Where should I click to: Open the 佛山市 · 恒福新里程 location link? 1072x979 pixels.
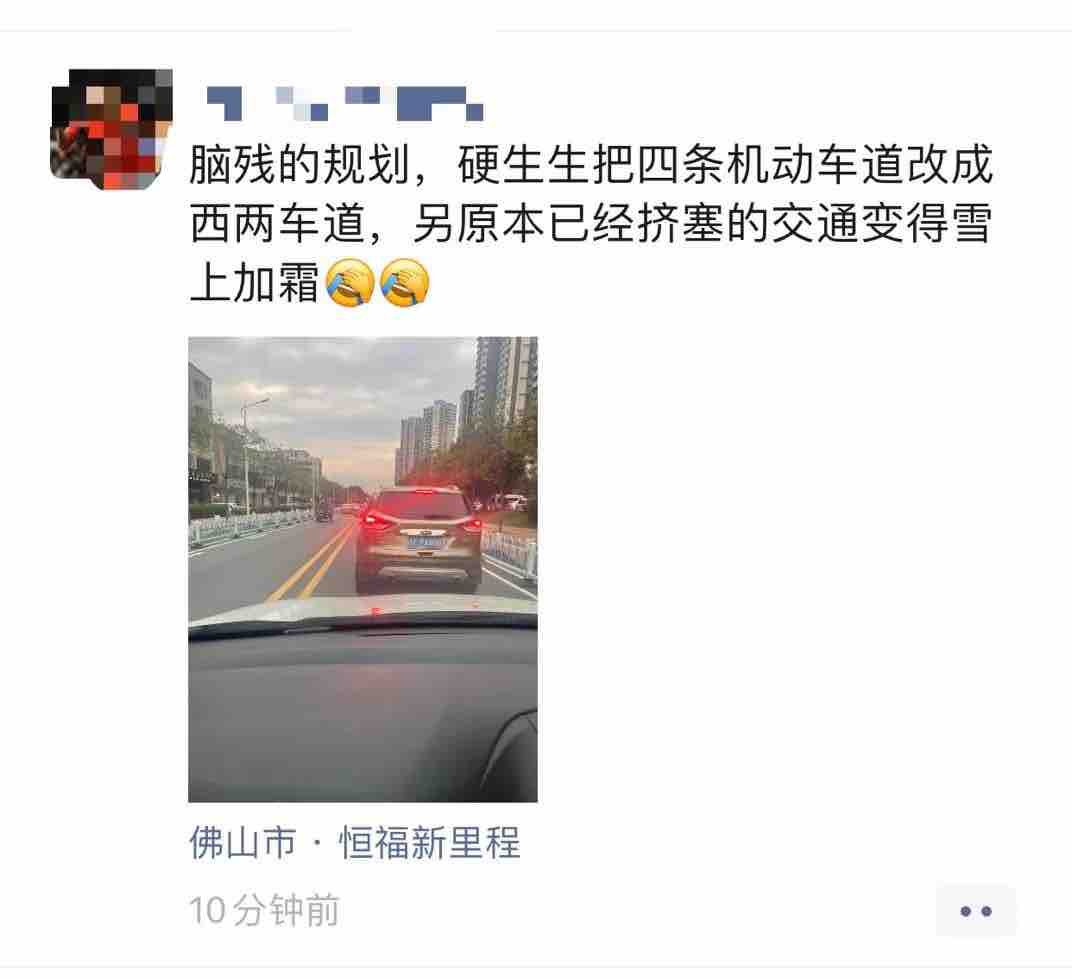pos(355,842)
